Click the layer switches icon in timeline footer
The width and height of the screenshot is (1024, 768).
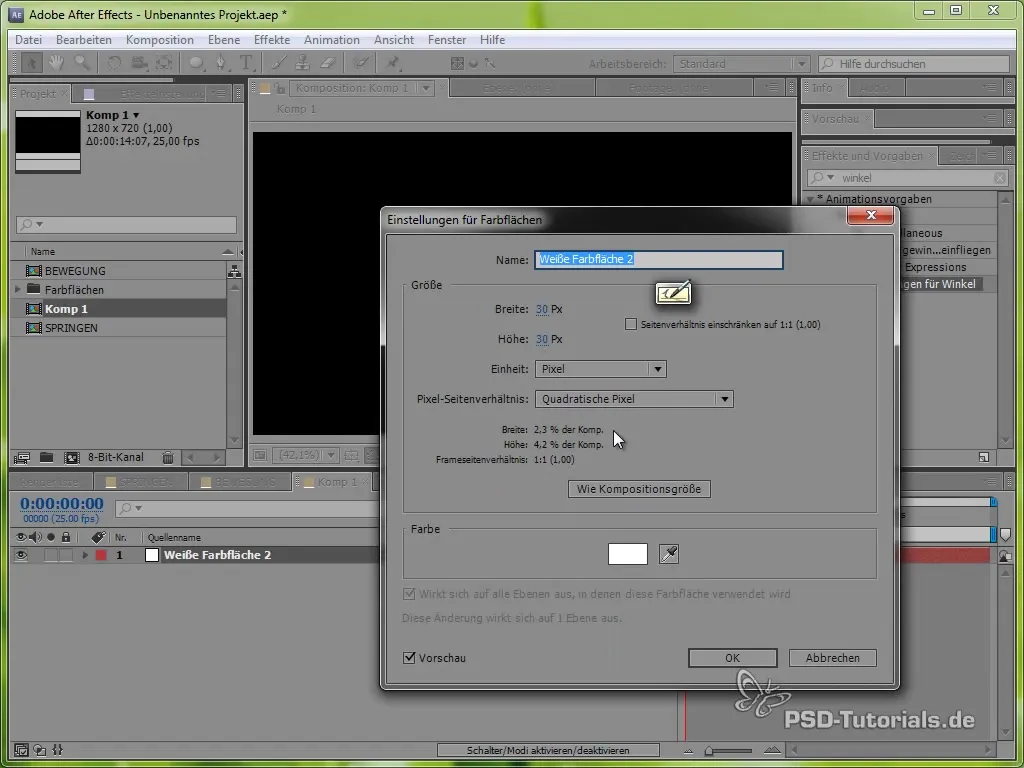click(x=21, y=750)
